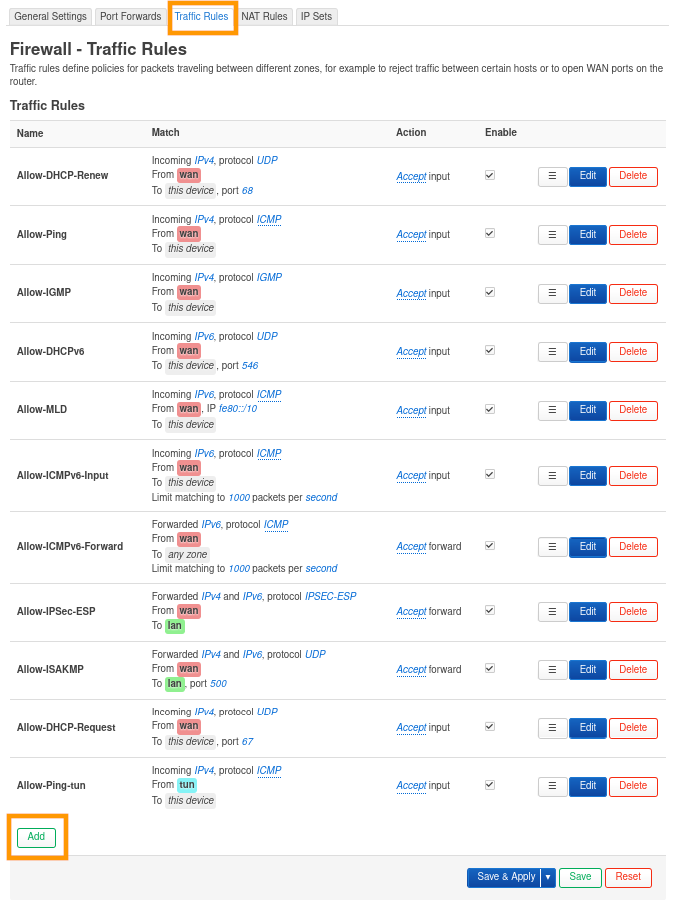Delete the Allow-IGMP rule

coord(633,293)
